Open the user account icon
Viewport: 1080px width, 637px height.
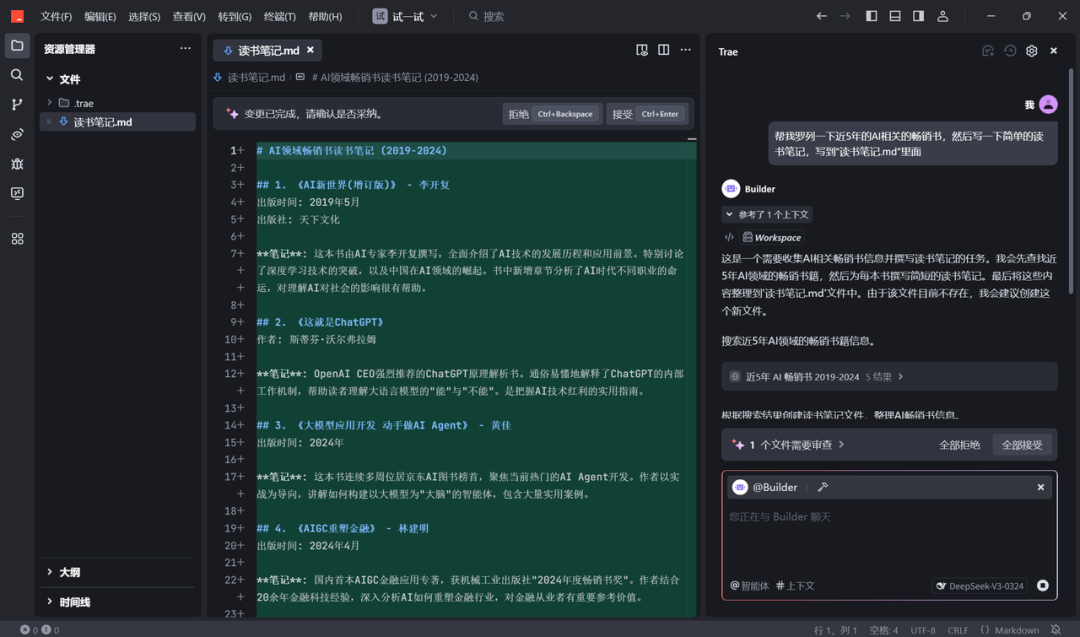[942, 16]
